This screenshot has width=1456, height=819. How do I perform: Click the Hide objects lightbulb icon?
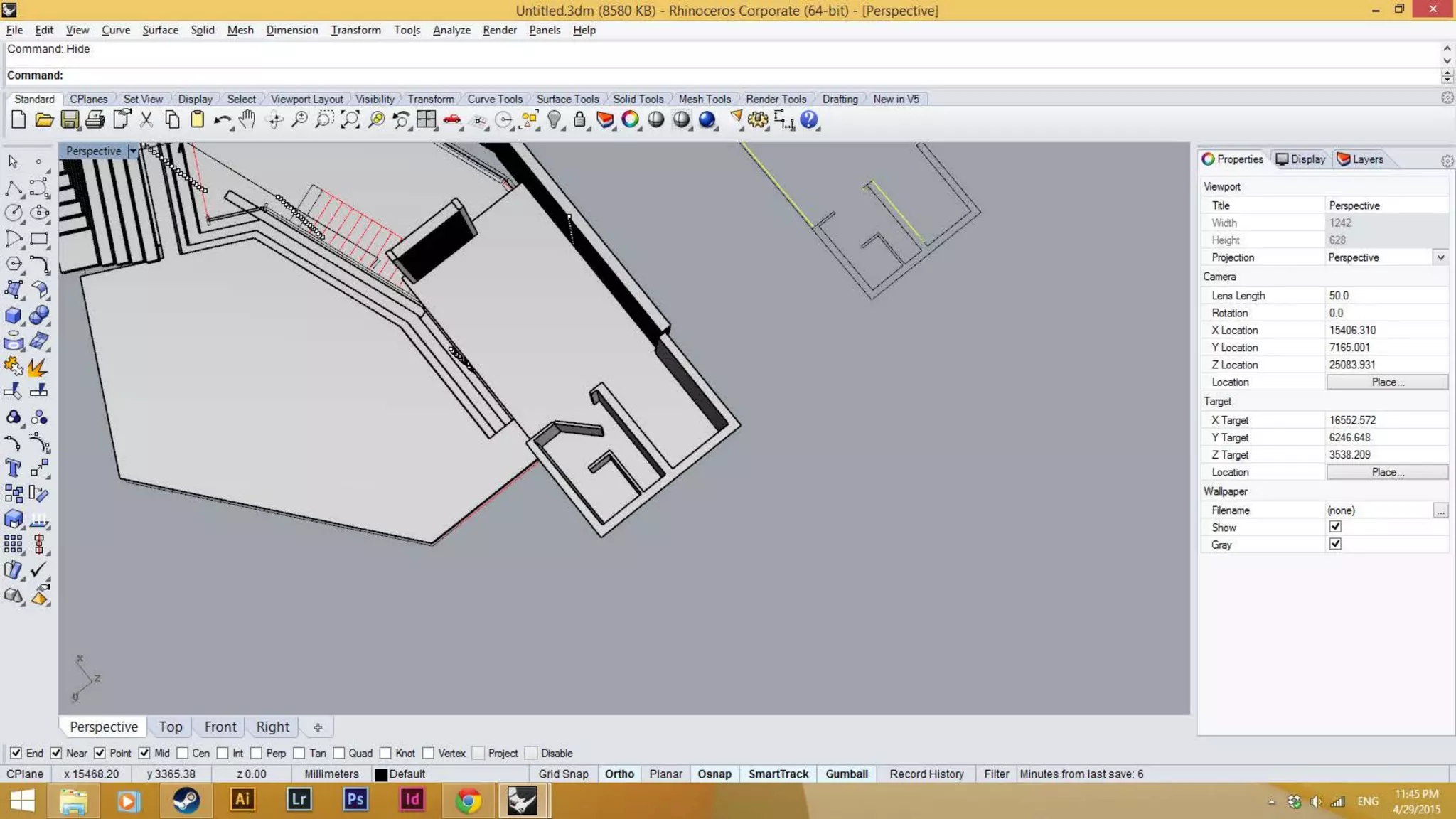point(555,120)
